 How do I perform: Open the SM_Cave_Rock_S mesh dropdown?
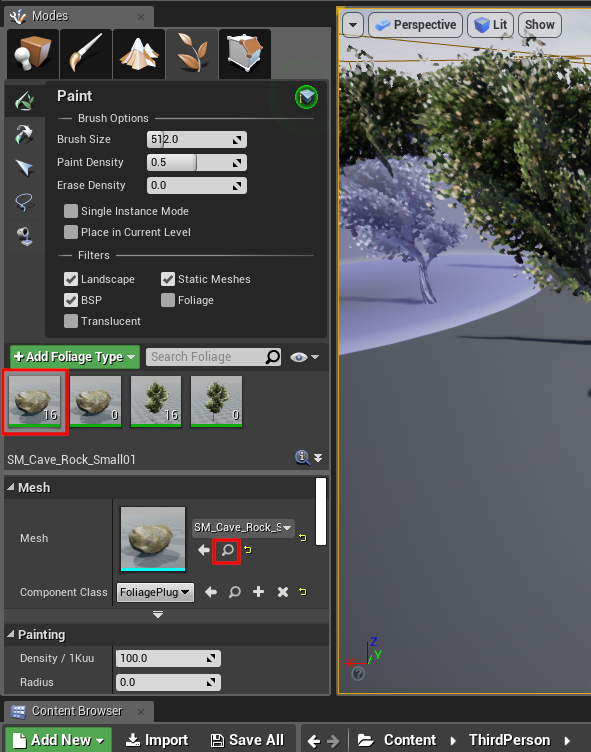tap(243, 528)
